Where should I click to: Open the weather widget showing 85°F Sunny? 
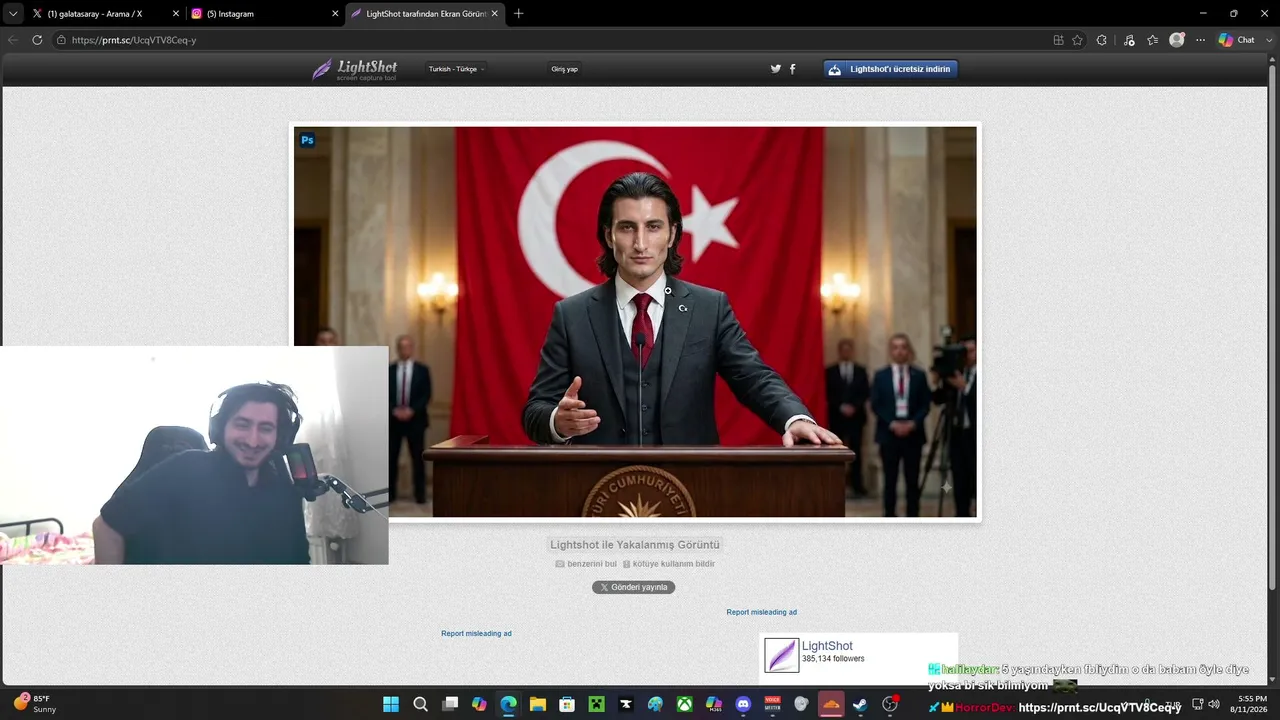(35, 704)
